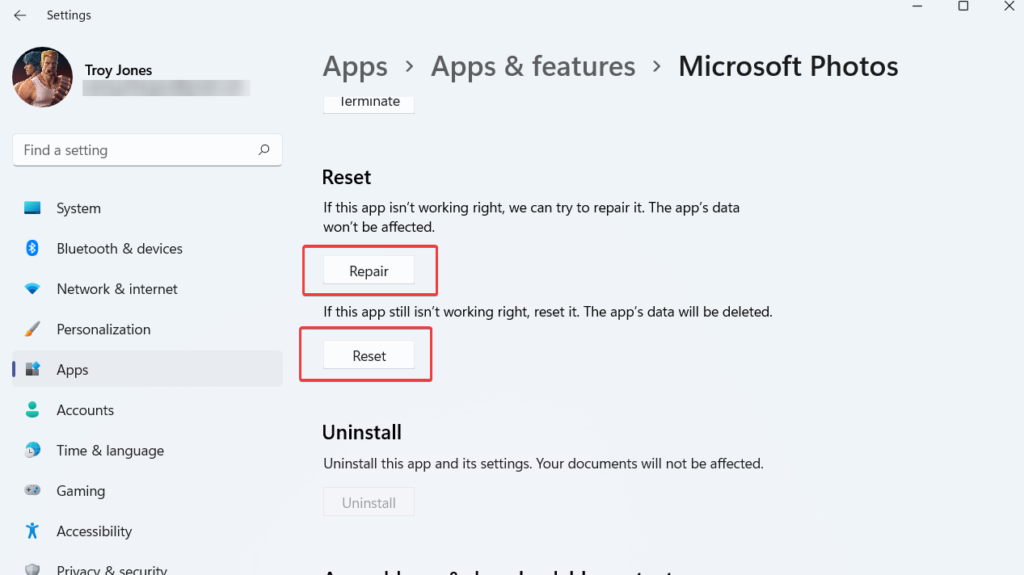Screen dimensions: 1024x575
Task: Open Bluetooth & devices settings
Action: (147, 248)
